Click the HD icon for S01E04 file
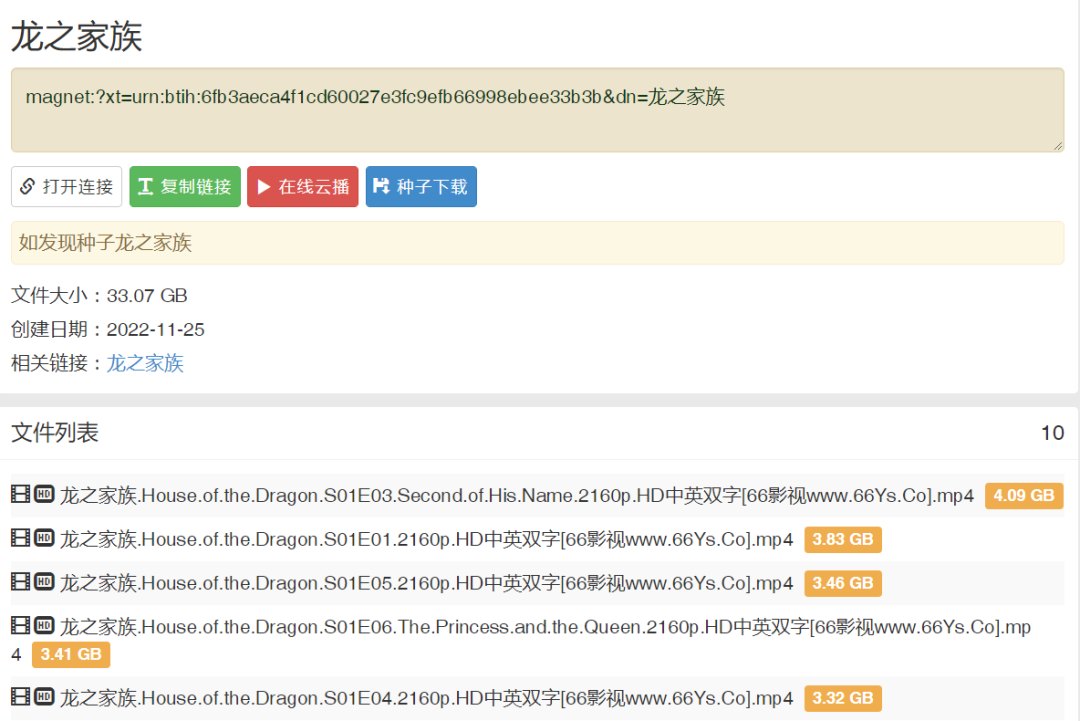This screenshot has height=721, width=1080. [44, 696]
